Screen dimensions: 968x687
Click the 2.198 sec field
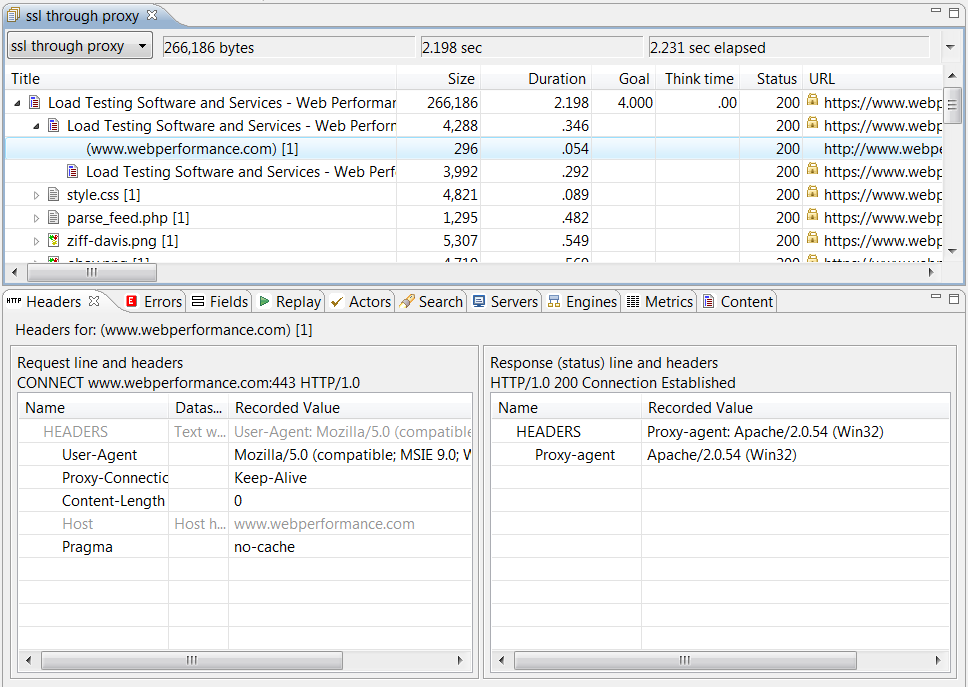coord(531,47)
